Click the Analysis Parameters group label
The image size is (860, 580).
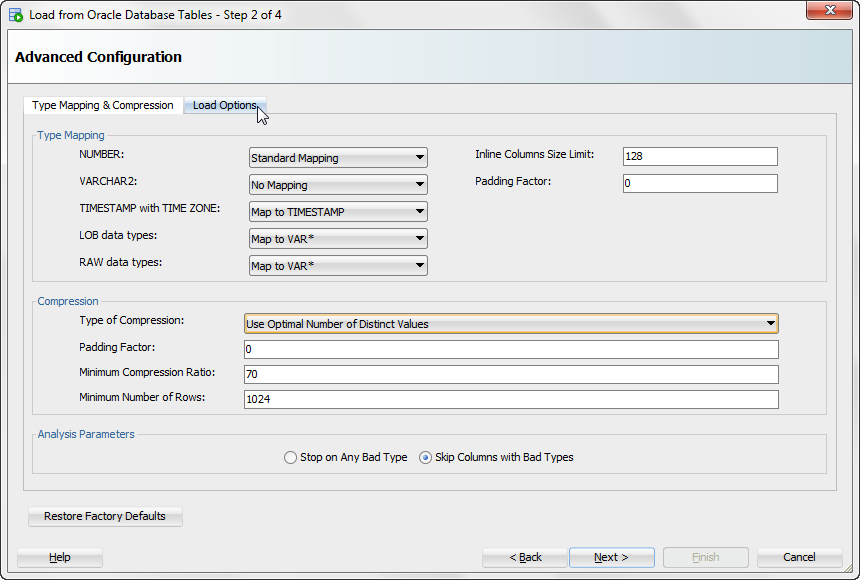click(x=86, y=434)
